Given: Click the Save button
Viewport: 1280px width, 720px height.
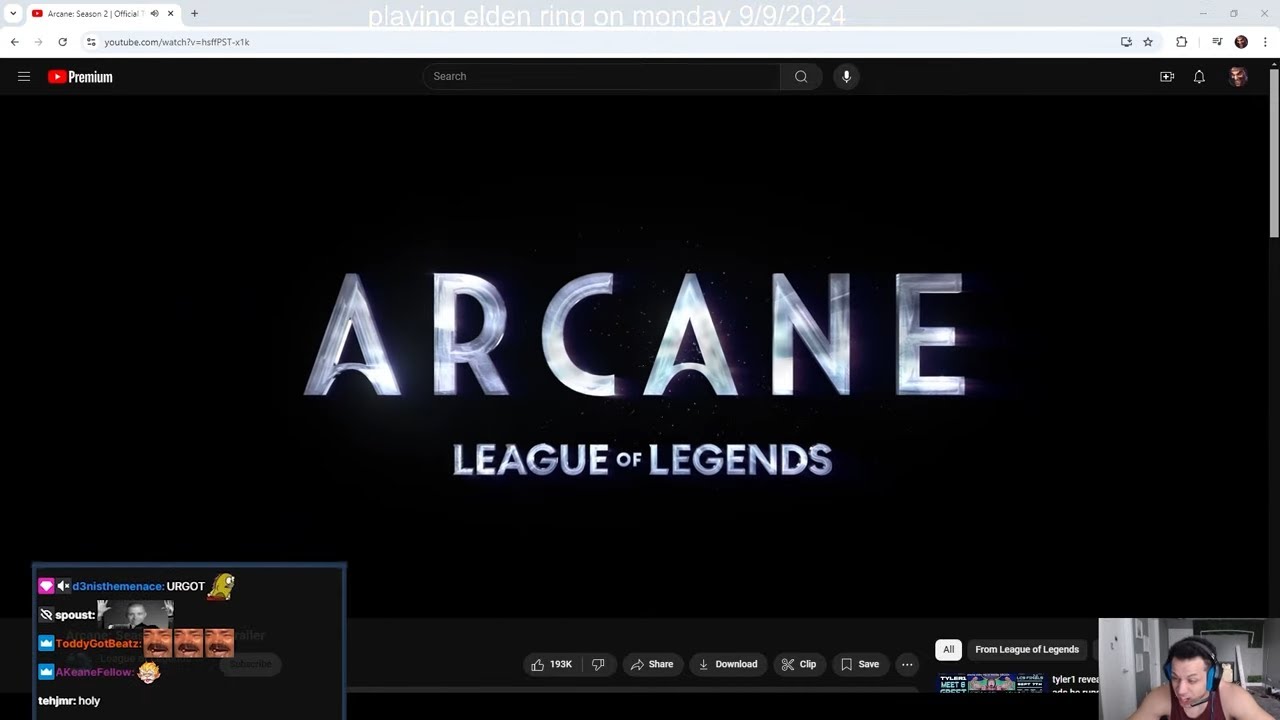Looking at the screenshot, I should click(x=860, y=664).
